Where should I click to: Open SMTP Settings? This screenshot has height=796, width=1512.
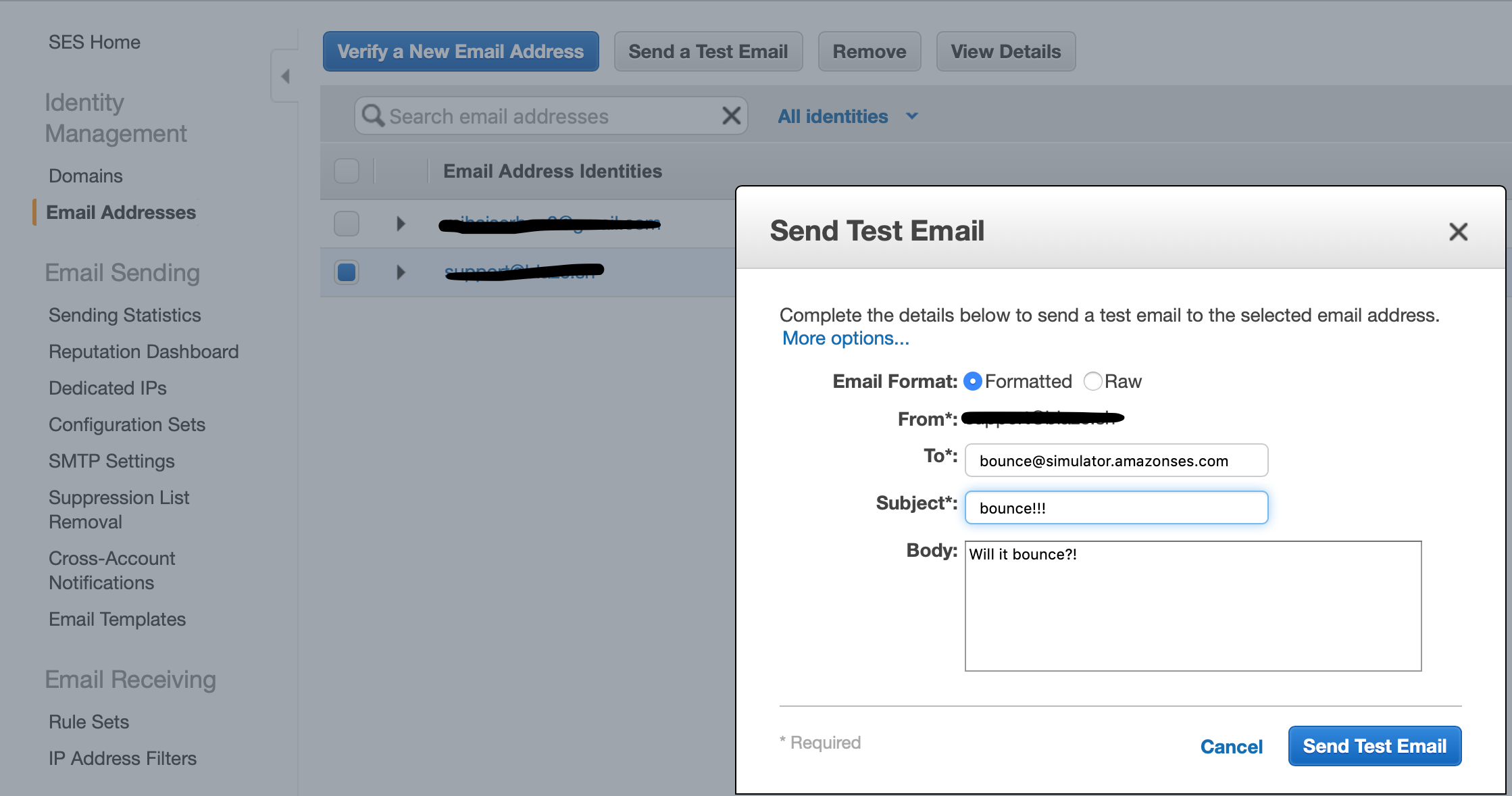click(111, 461)
